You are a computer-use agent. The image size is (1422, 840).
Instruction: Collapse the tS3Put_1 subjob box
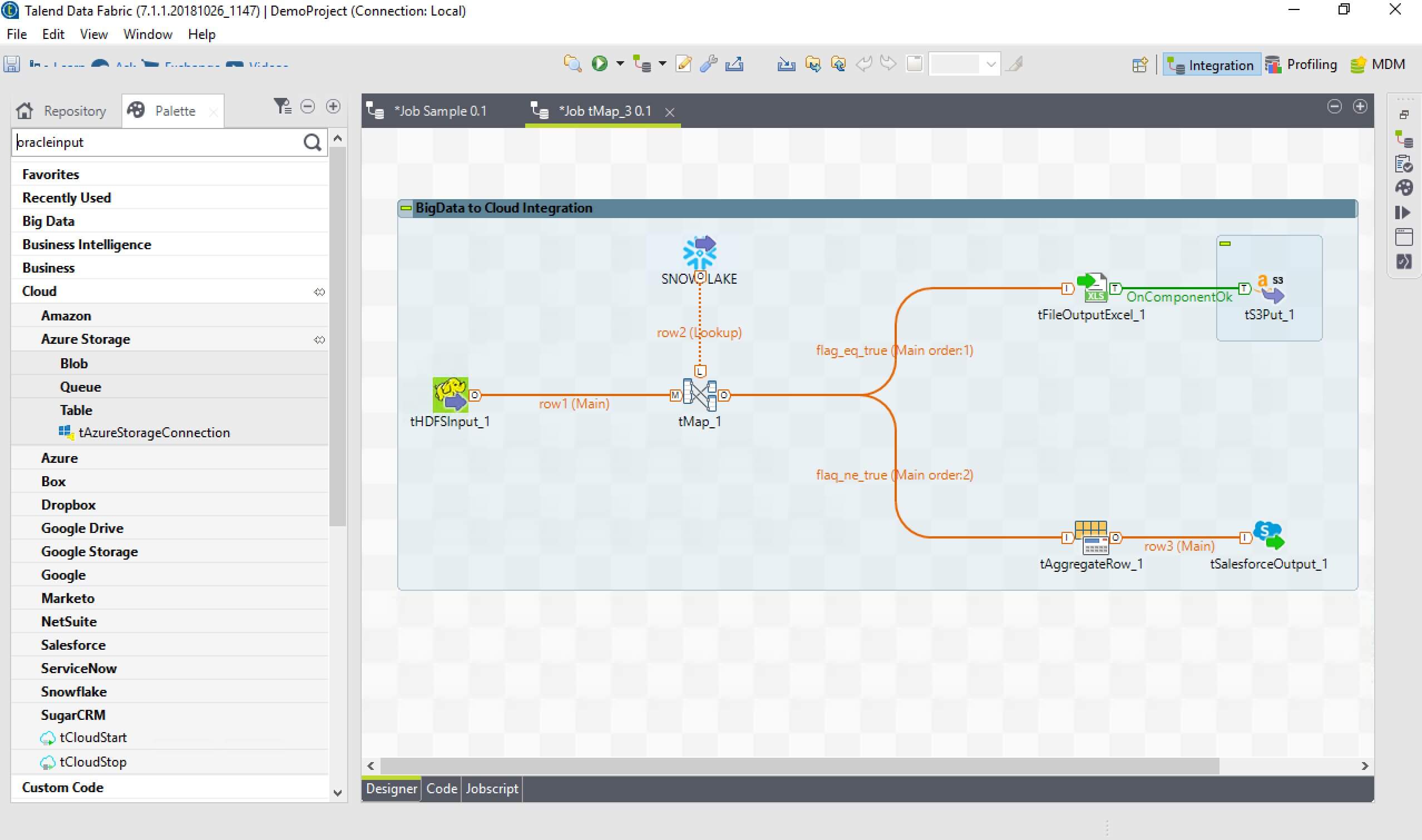click(1225, 244)
